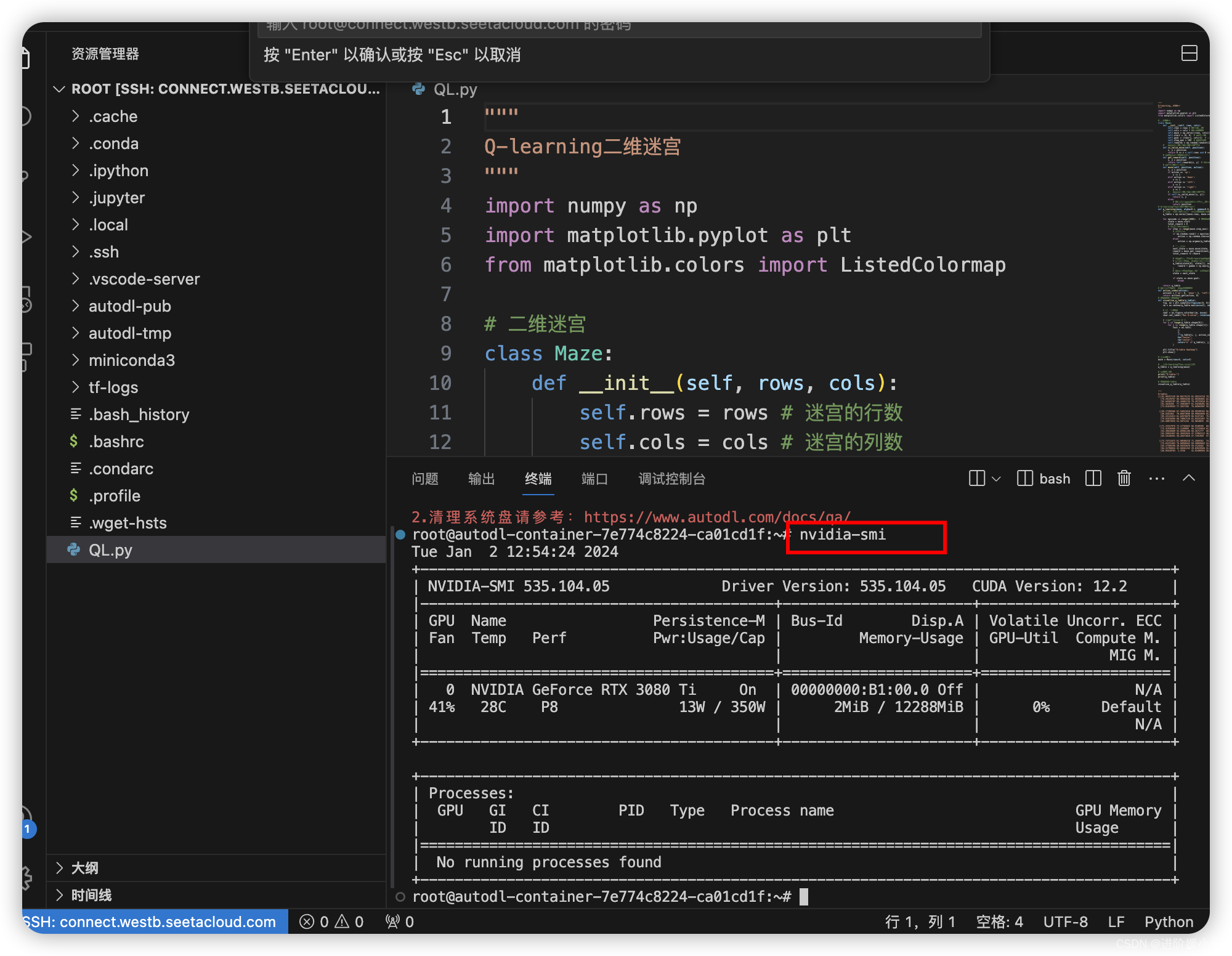Expand the miniconda3 folder

point(216,360)
